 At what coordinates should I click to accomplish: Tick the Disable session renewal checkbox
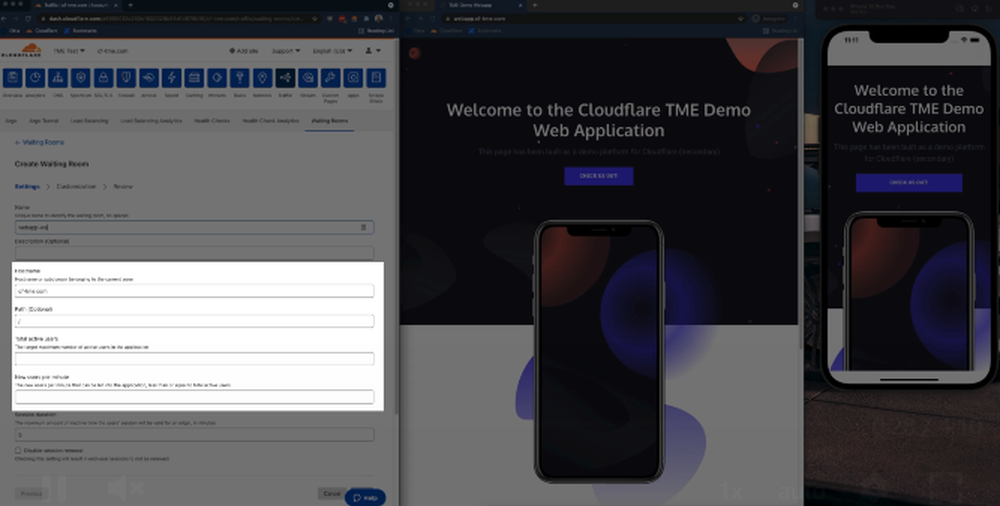18,450
